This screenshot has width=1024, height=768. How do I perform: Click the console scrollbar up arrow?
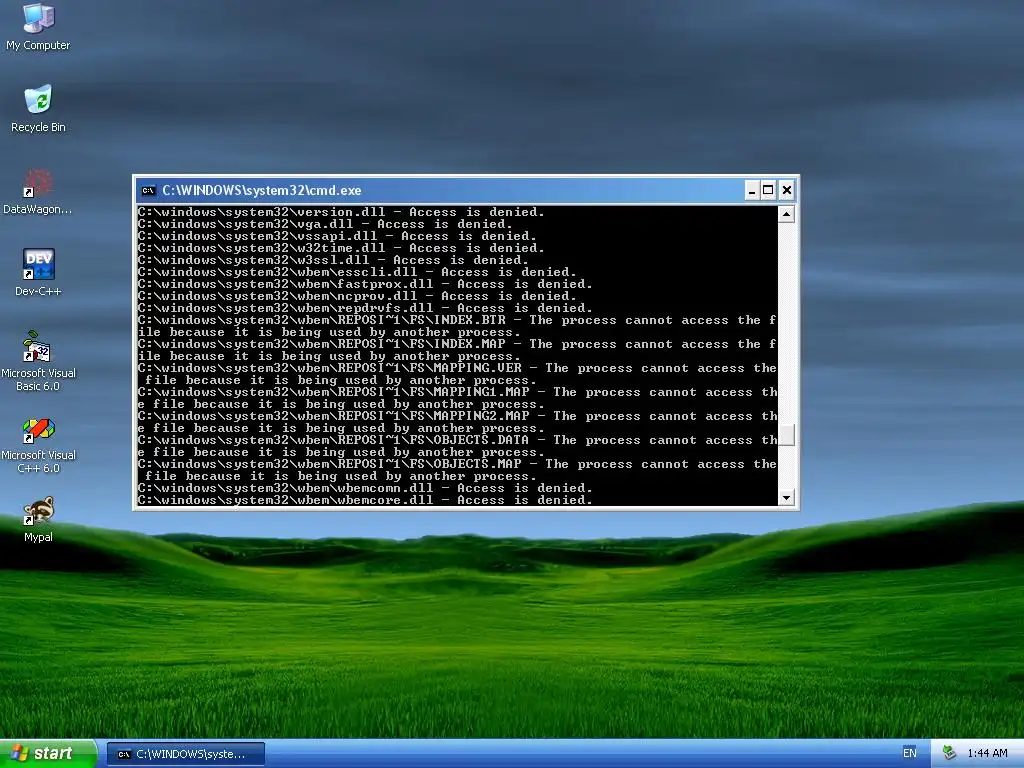[786, 214]
